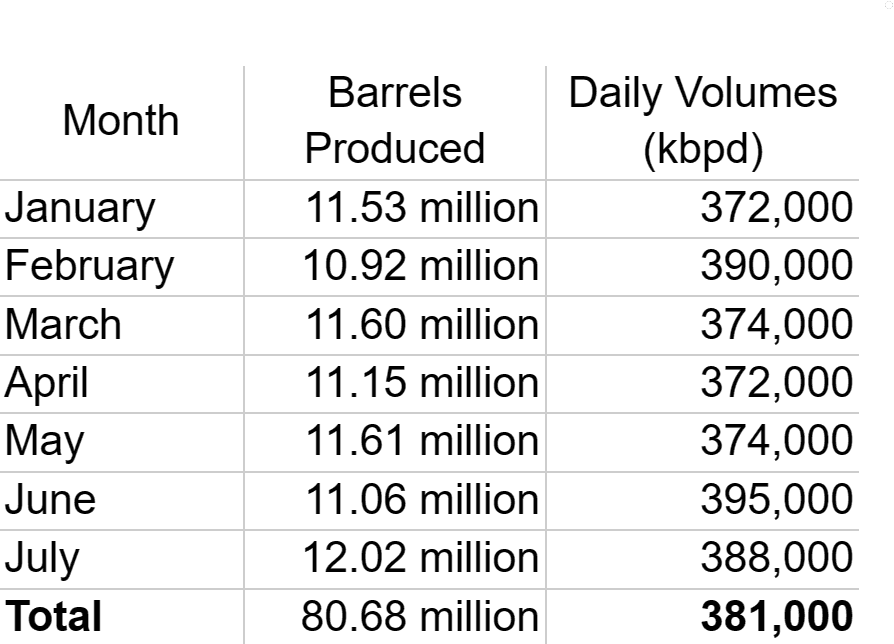Select the 10.92 million cell

395,267
